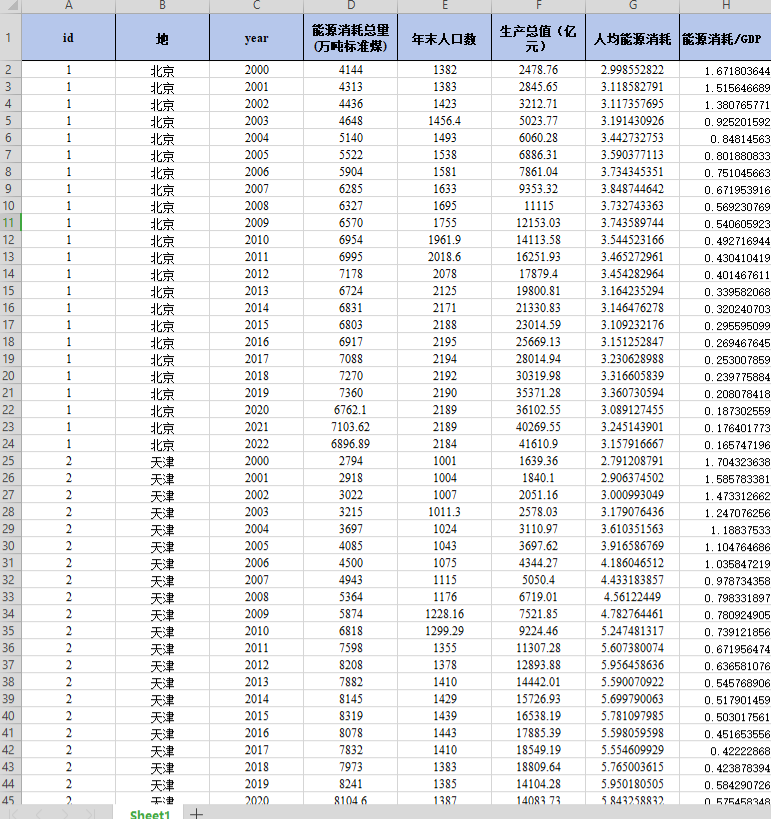Select the cell showing 0.208078418
The image size is (771, 819).
coord(726,393)
